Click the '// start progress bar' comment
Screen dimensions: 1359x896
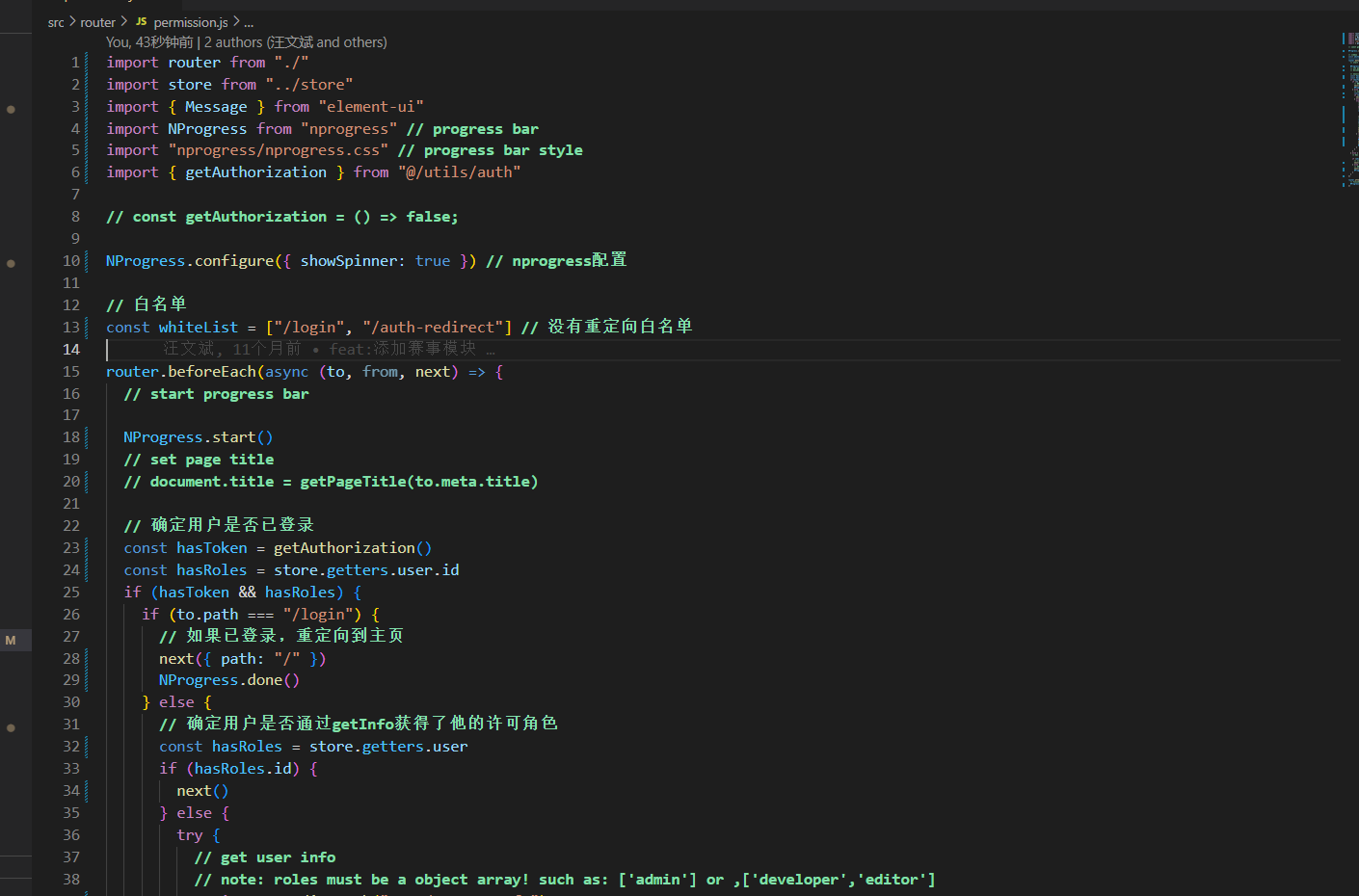coord(217,394)
